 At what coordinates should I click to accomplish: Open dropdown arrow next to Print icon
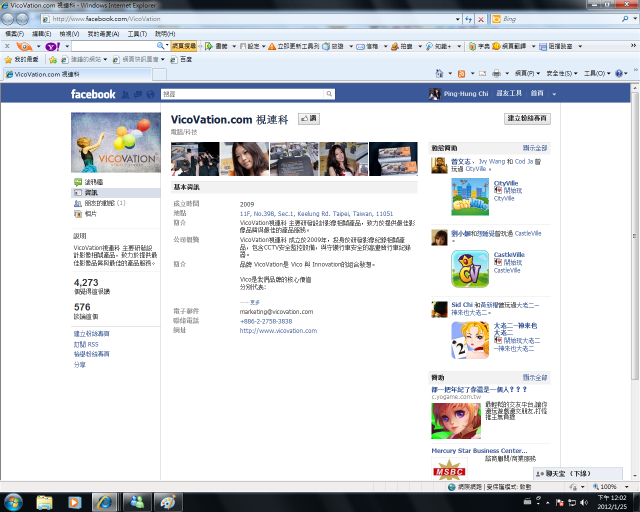[507, 73]
